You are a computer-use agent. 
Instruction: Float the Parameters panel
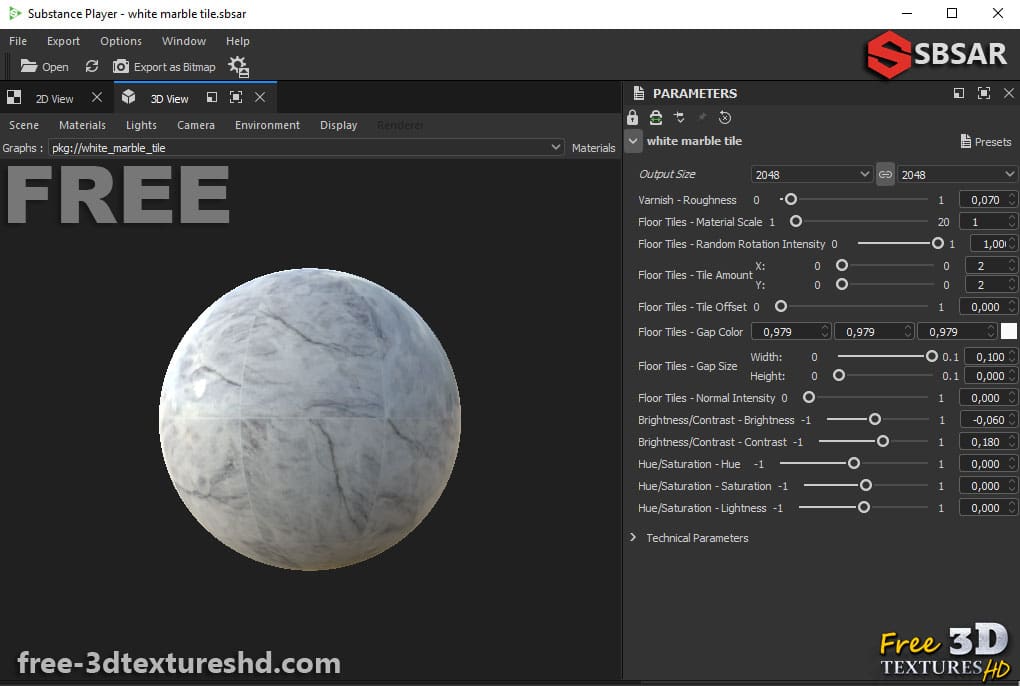coord(959,93)
